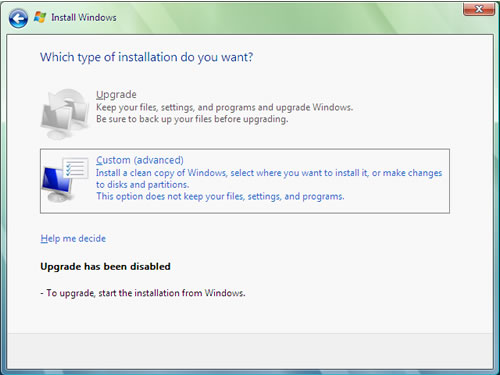
Task: Click the 'Install a clean copy of Windows' description
Action: pyautogui.click(x=269, y=173)
